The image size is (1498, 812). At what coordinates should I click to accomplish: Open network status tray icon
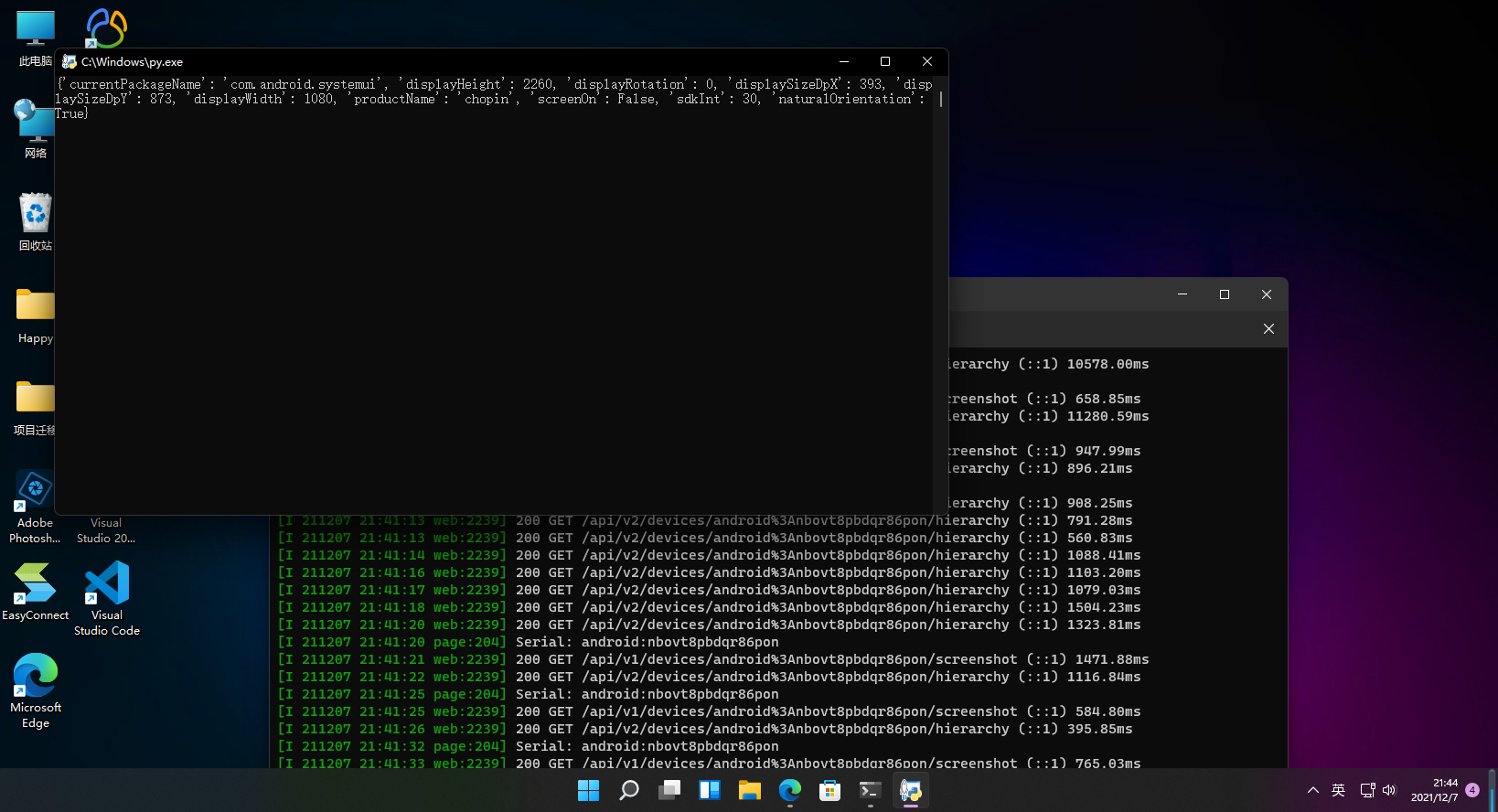tap(1367, 790)
